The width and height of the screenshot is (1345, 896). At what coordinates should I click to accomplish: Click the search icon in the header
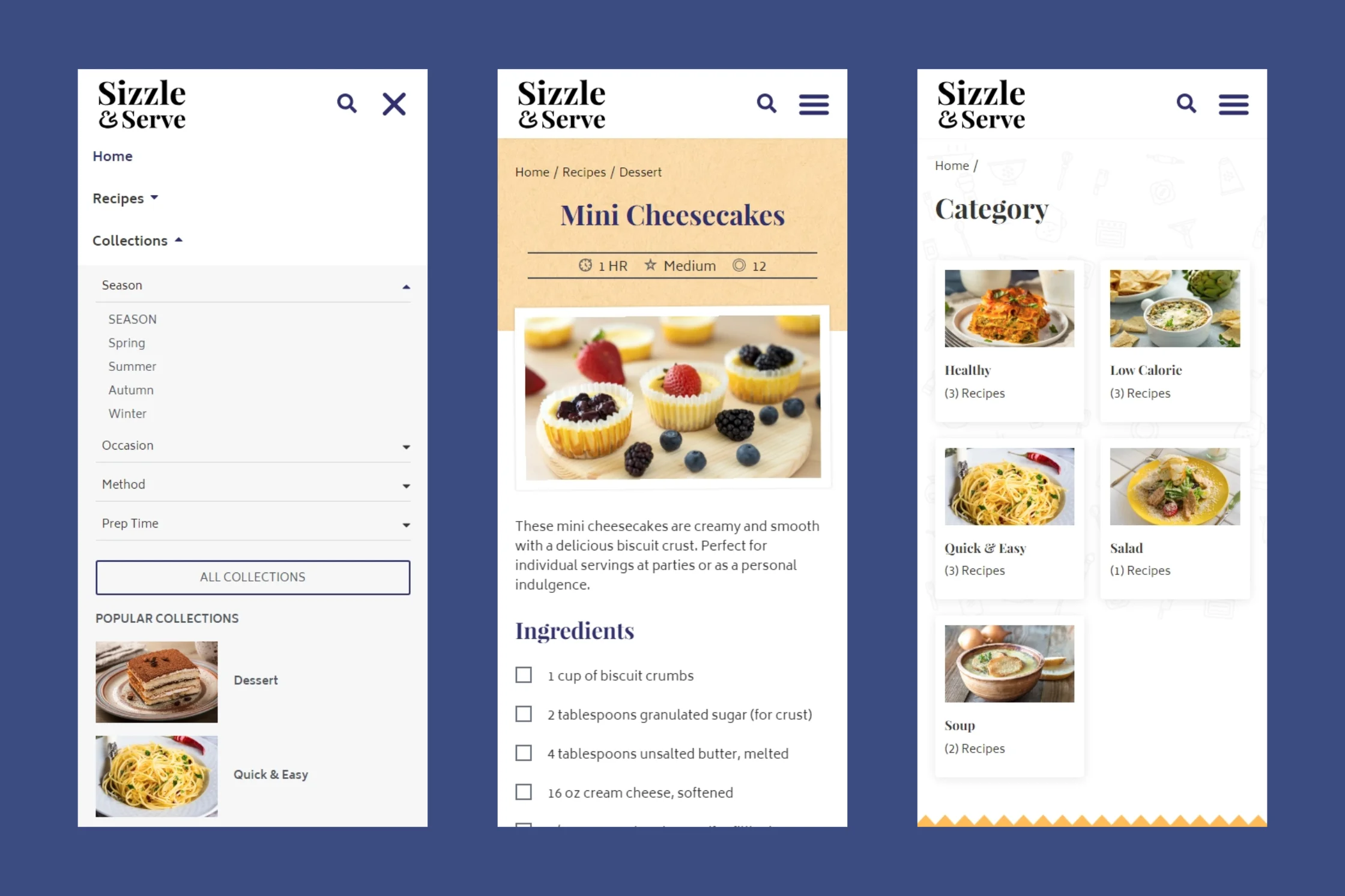348,104
